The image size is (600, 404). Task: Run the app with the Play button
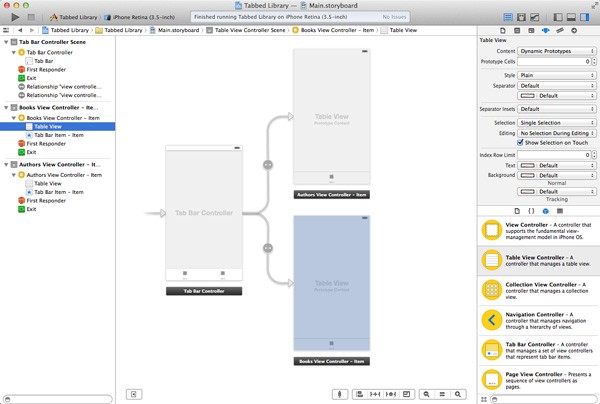click(x=15, y=17)
